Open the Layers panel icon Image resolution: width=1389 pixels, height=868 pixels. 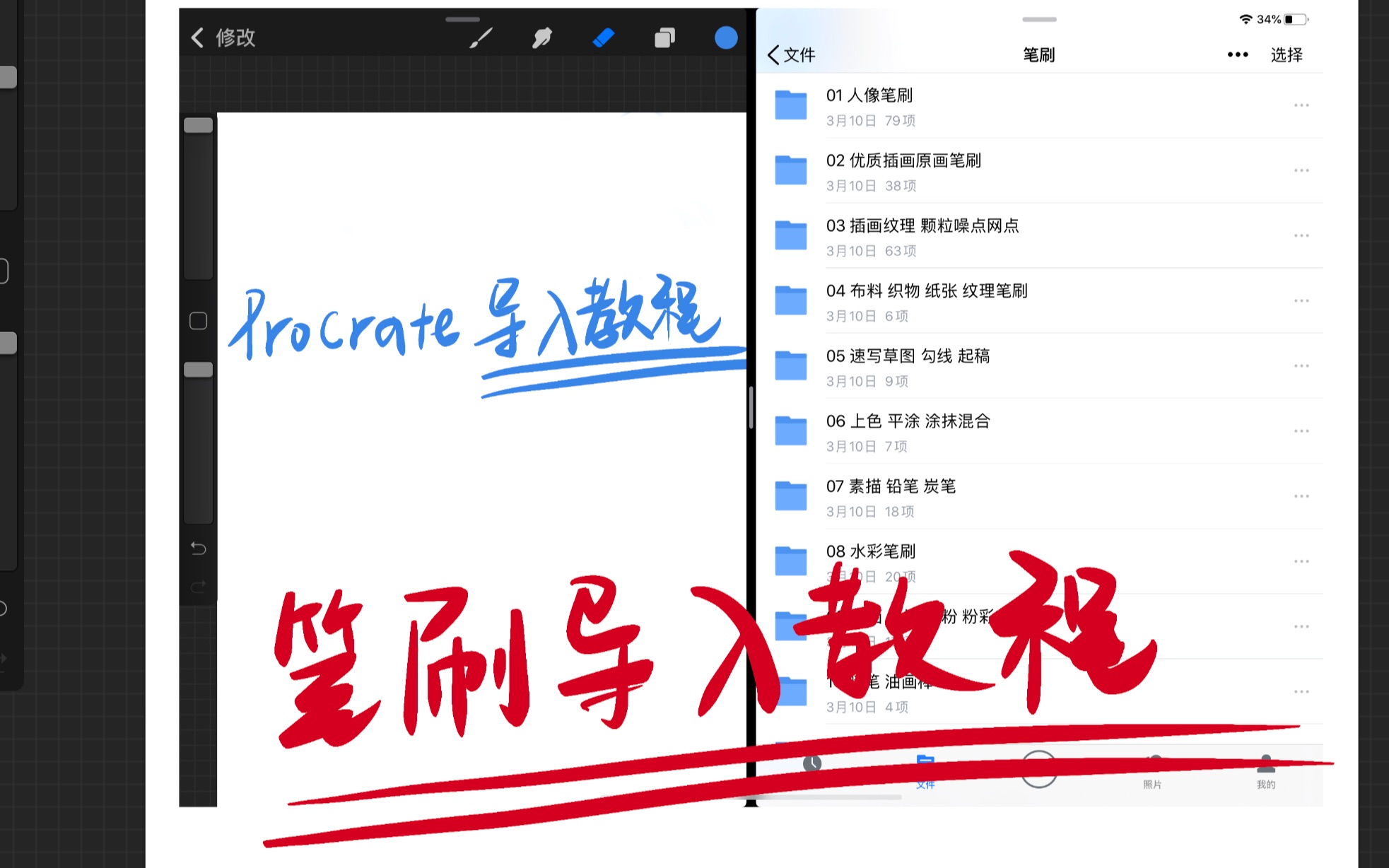664,37
